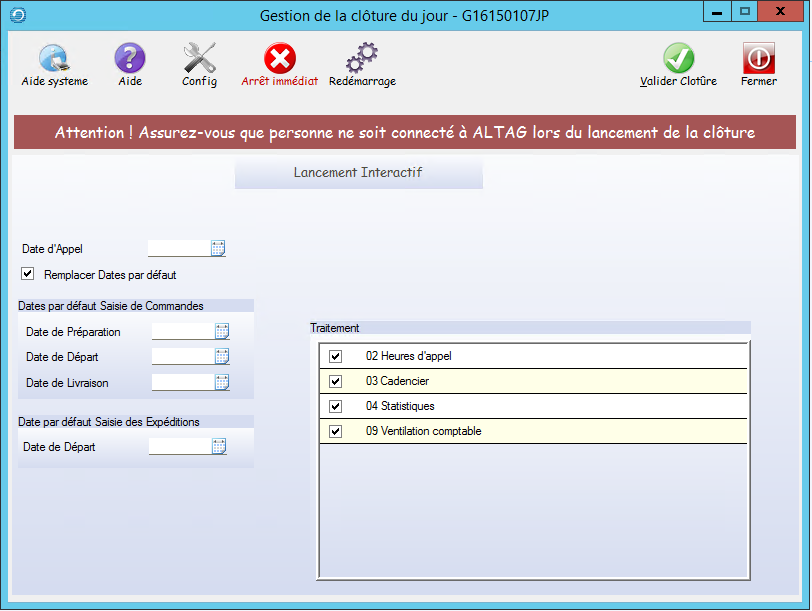Open the application icon in the title bar

point(17,15)
